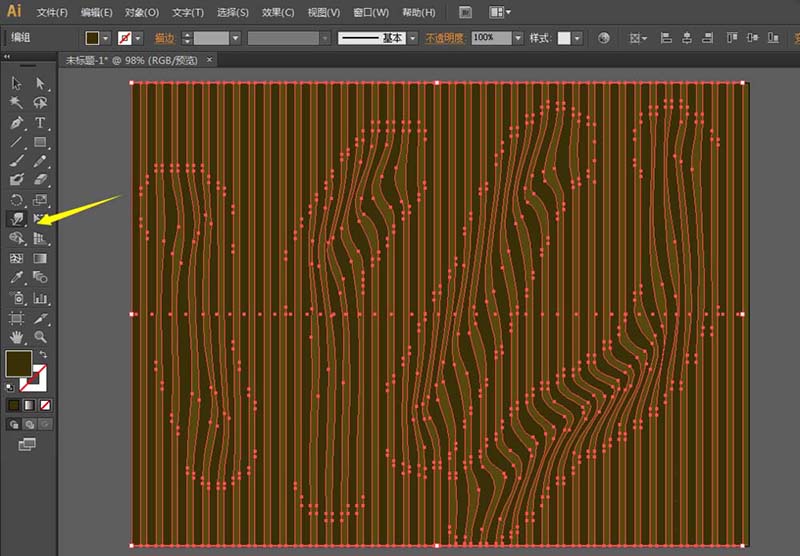Activate the Lasso tool
800x556 pixels.
[x=40, y=103]
